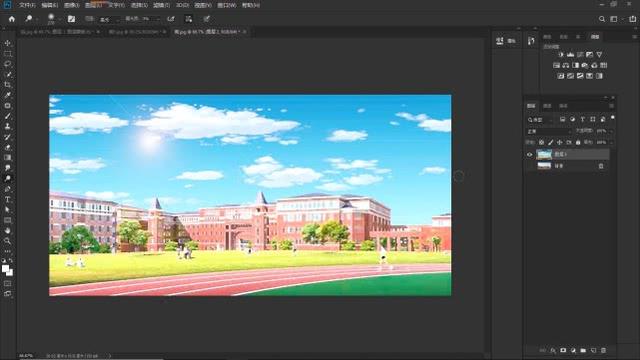The height and width of the screenshot is (360, 640).
Task: Toggle pen pressure control in options bar
Action: pos(207,19)
